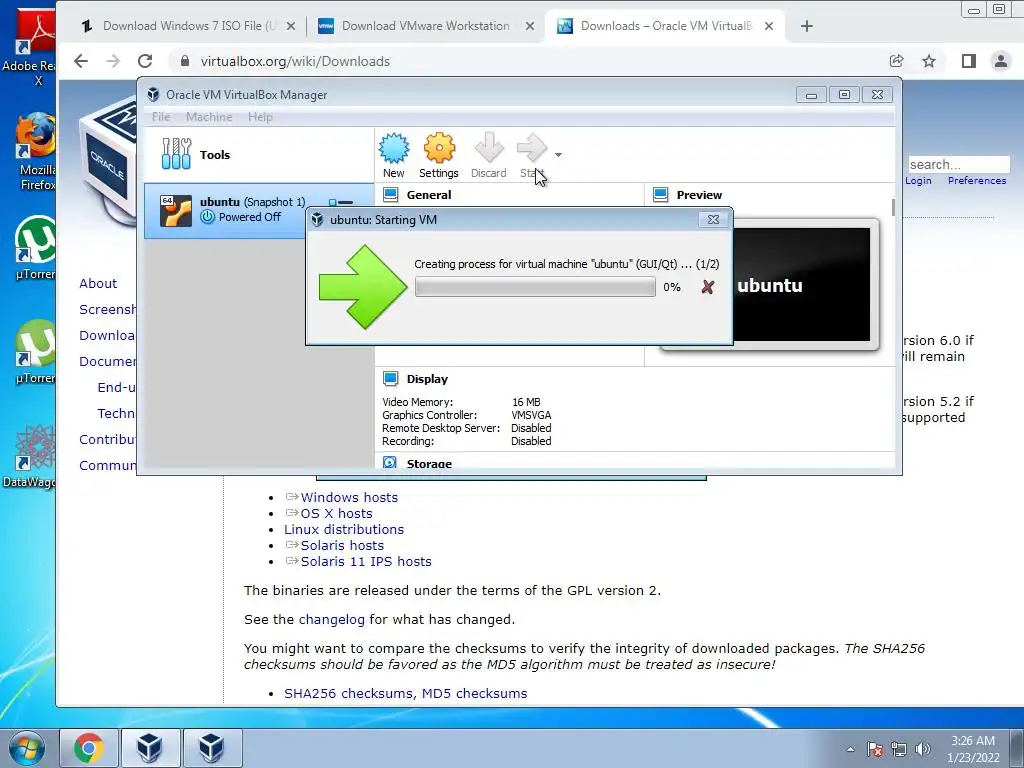Open Mozilla Firefox desktop shortcut
The width and height of the screenshot is (1024, 768).
click(x=37, y=152)
